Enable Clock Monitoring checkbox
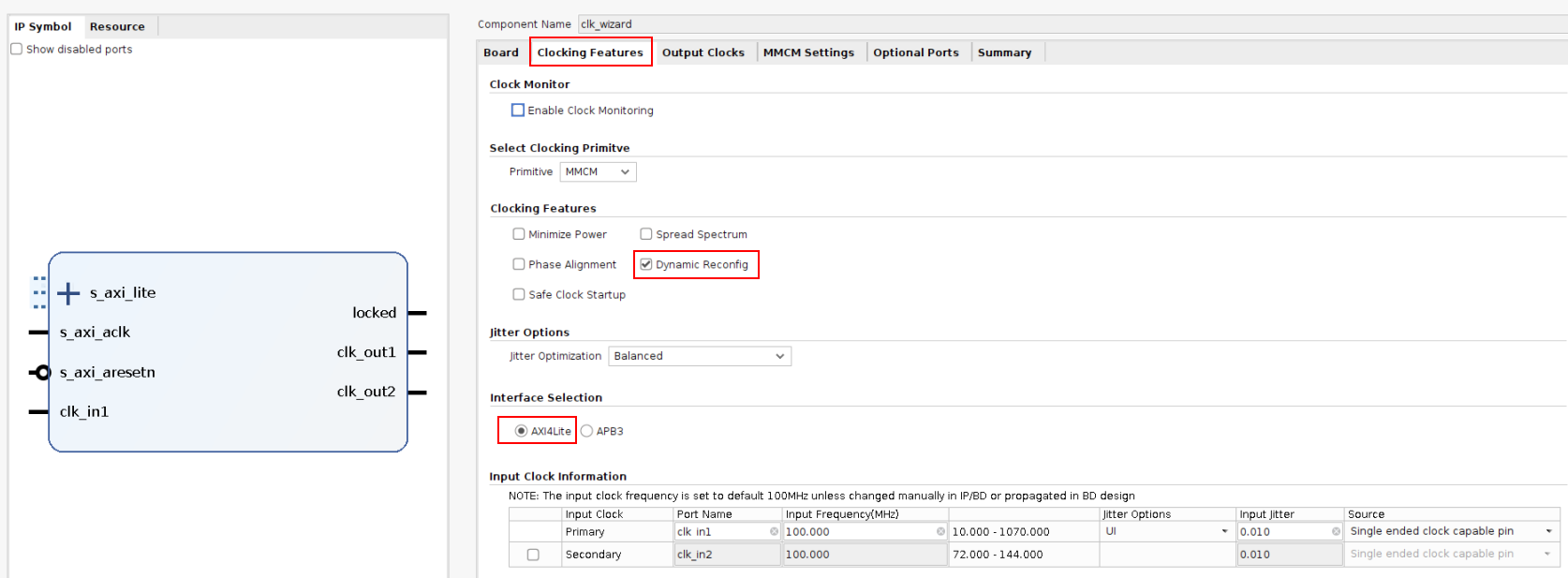Image resolution: width=1568 pixels, height=578 pixels. (518, 110)
